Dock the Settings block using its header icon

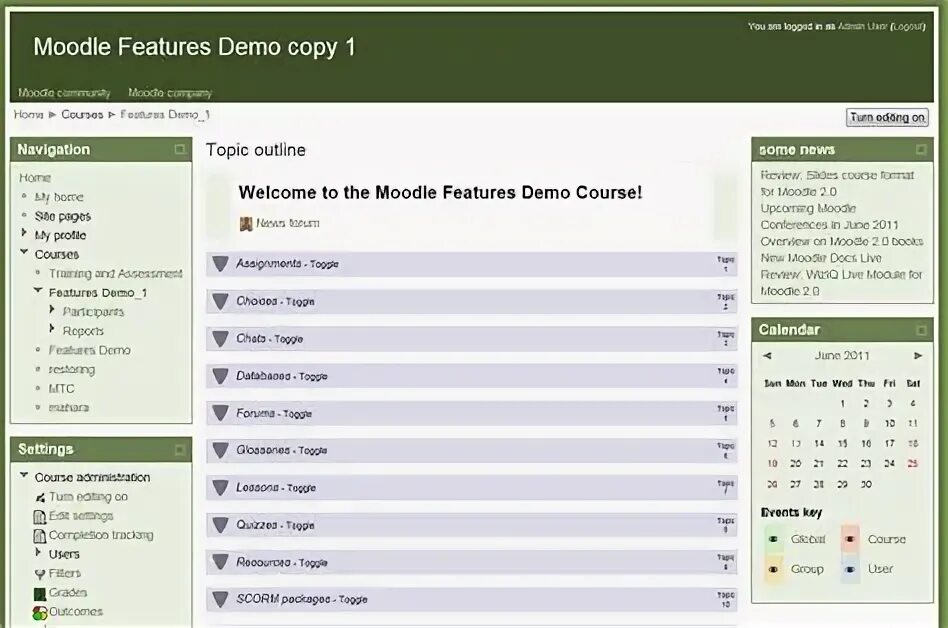pos(180,450)
